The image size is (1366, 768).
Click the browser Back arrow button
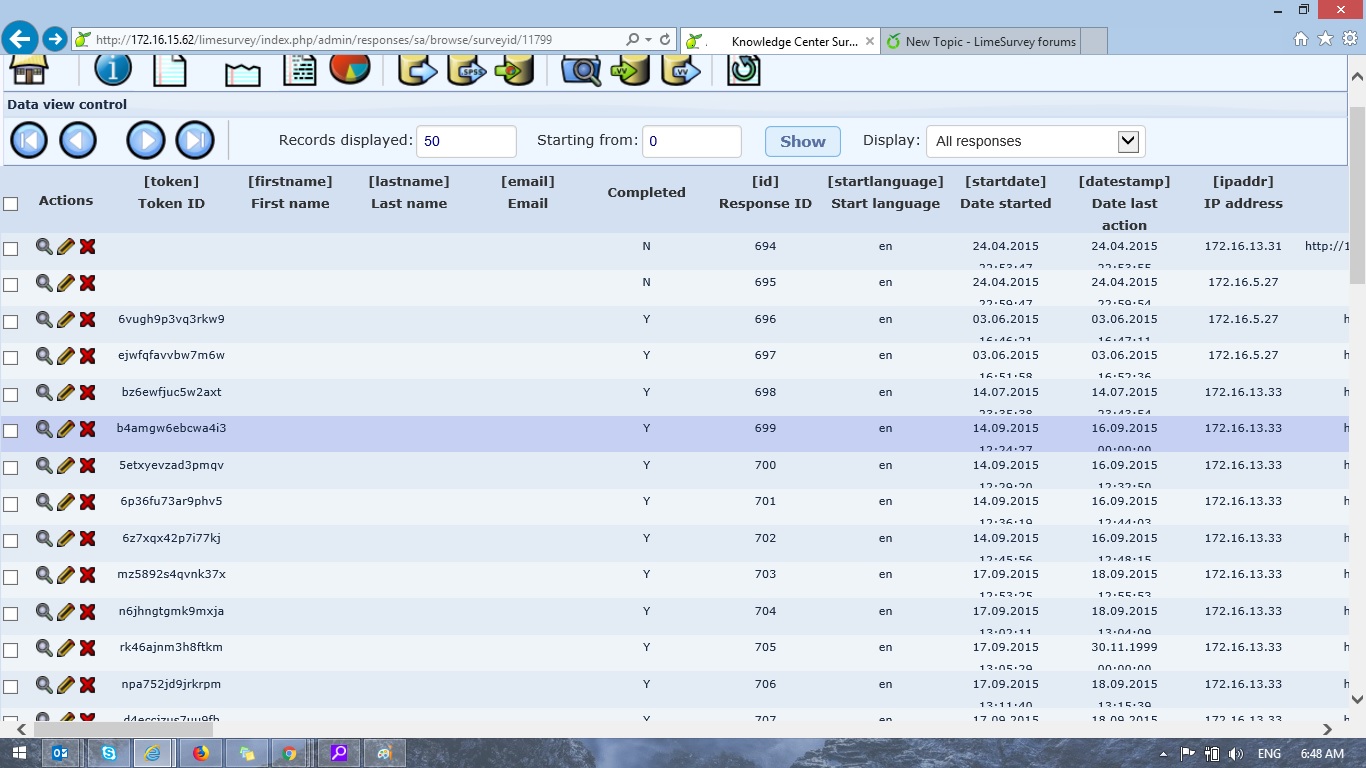[19, 39]
